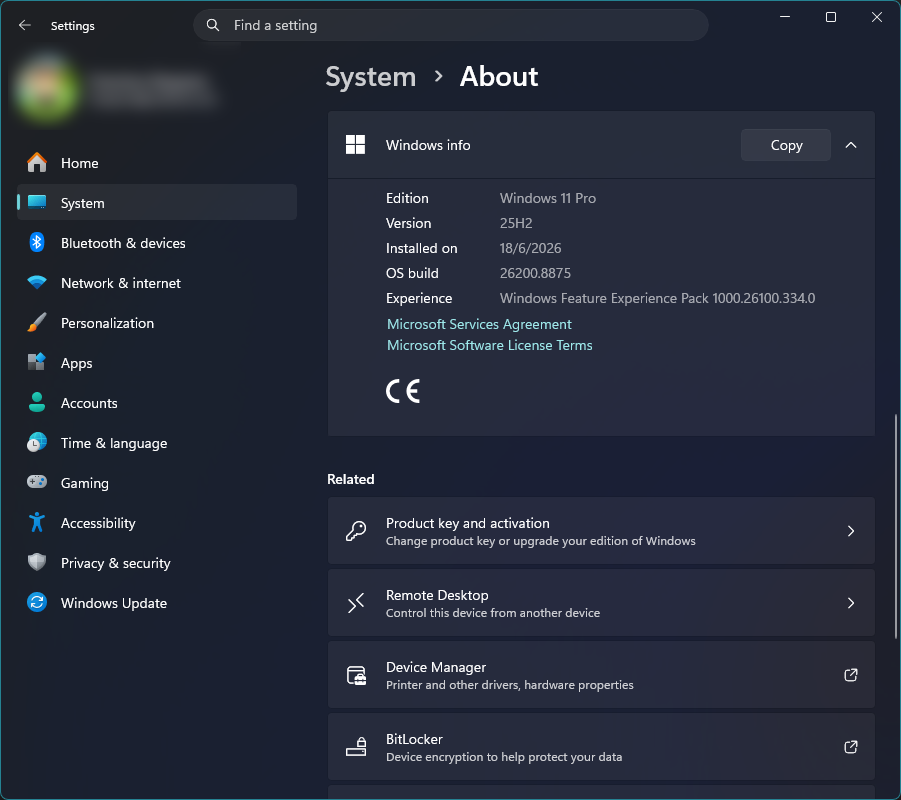The height and width of the screenshot is (800, 901).
Task: Open Product key and activation chevron
Action: (x=850, y=530)
